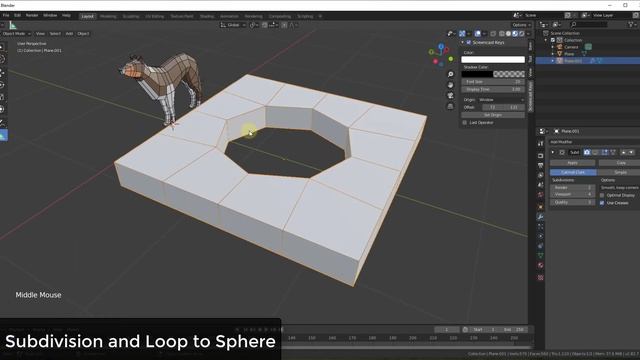Viewport: 640px width, 360px height.
Task: Open the Active Tool properties tab icon
Action: coord(540,144)
